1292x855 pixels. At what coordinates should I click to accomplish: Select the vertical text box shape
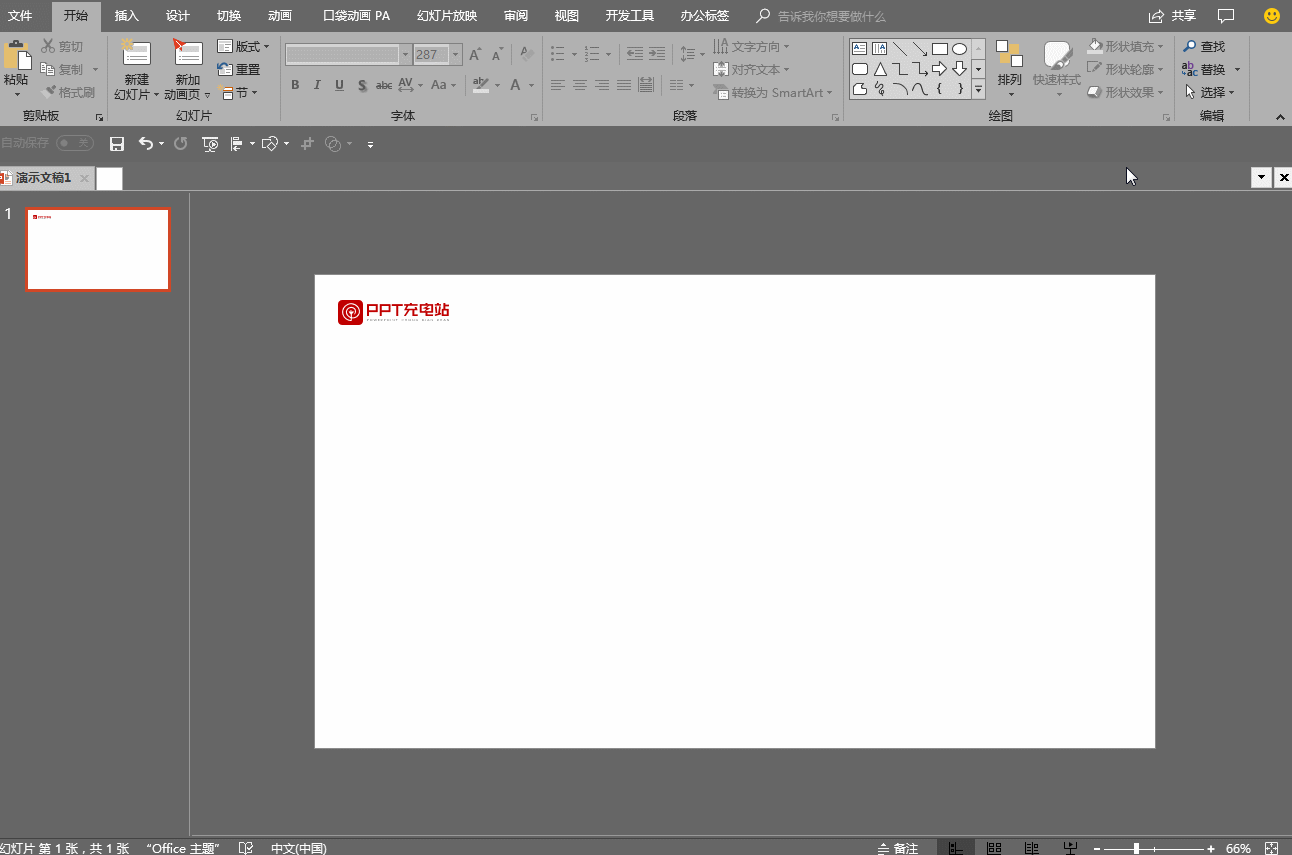pos(879,49)
